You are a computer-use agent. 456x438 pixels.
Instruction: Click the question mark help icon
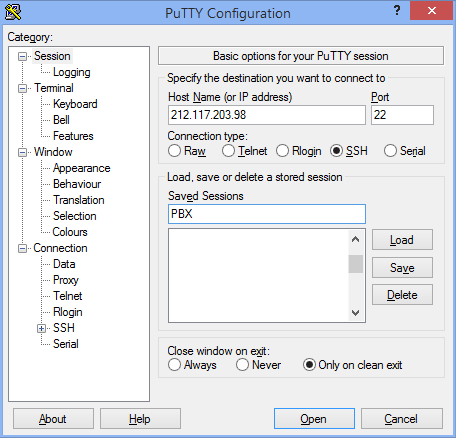pyautogui.click(x=397, y=11)
